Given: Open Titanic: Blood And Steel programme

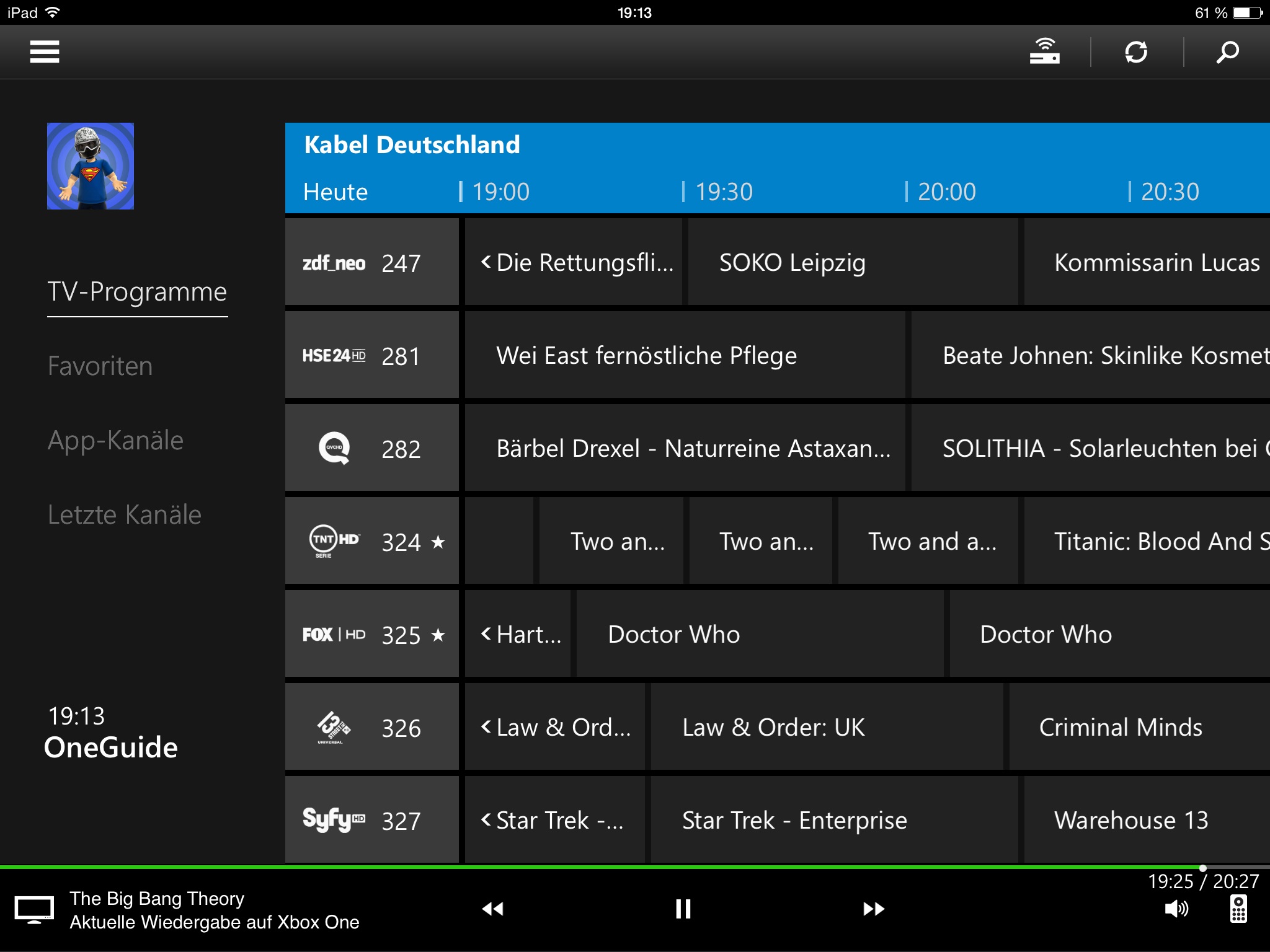Looking at the screenshot, I should click(1147, 541).
